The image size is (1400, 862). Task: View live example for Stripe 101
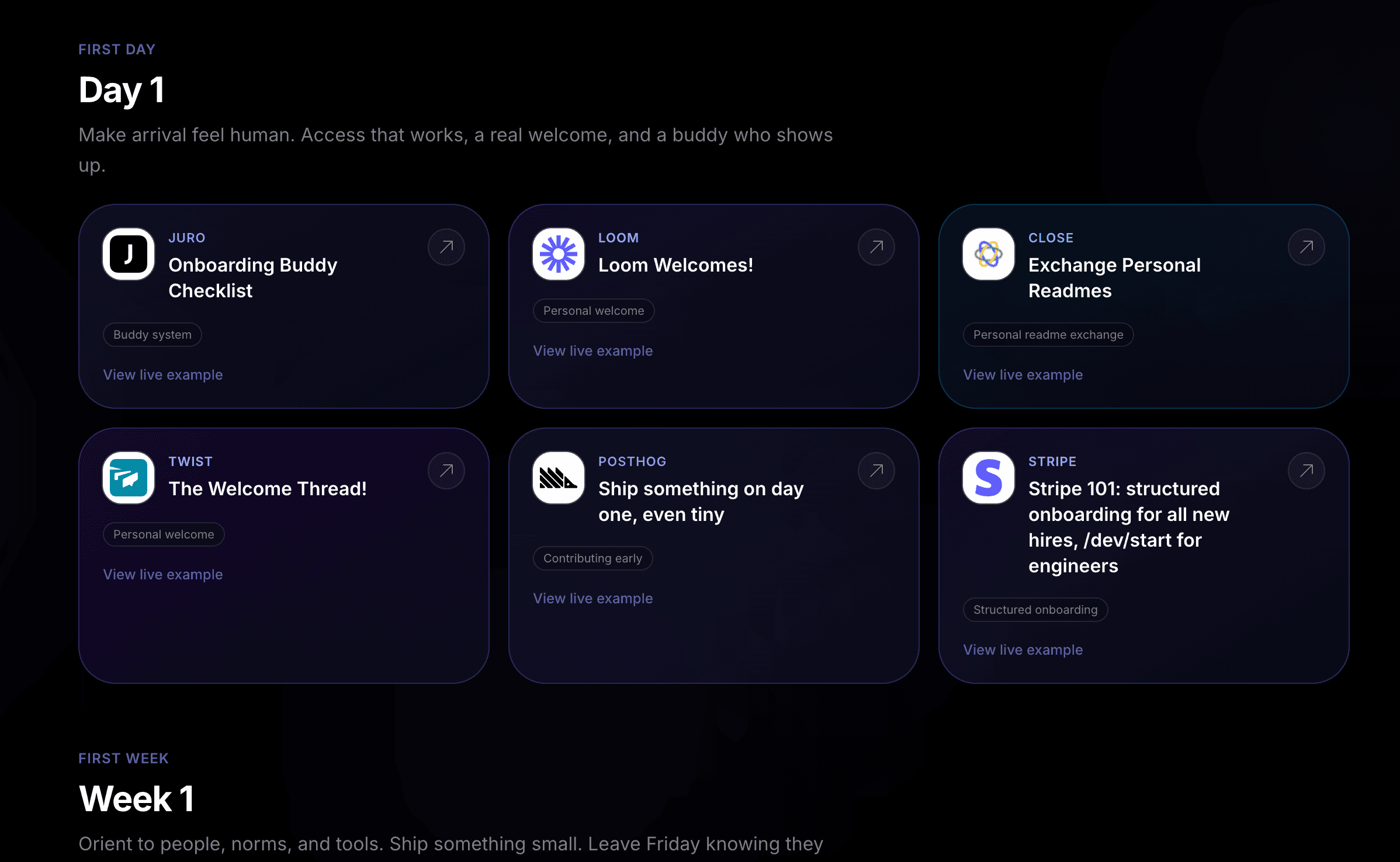1023,650
